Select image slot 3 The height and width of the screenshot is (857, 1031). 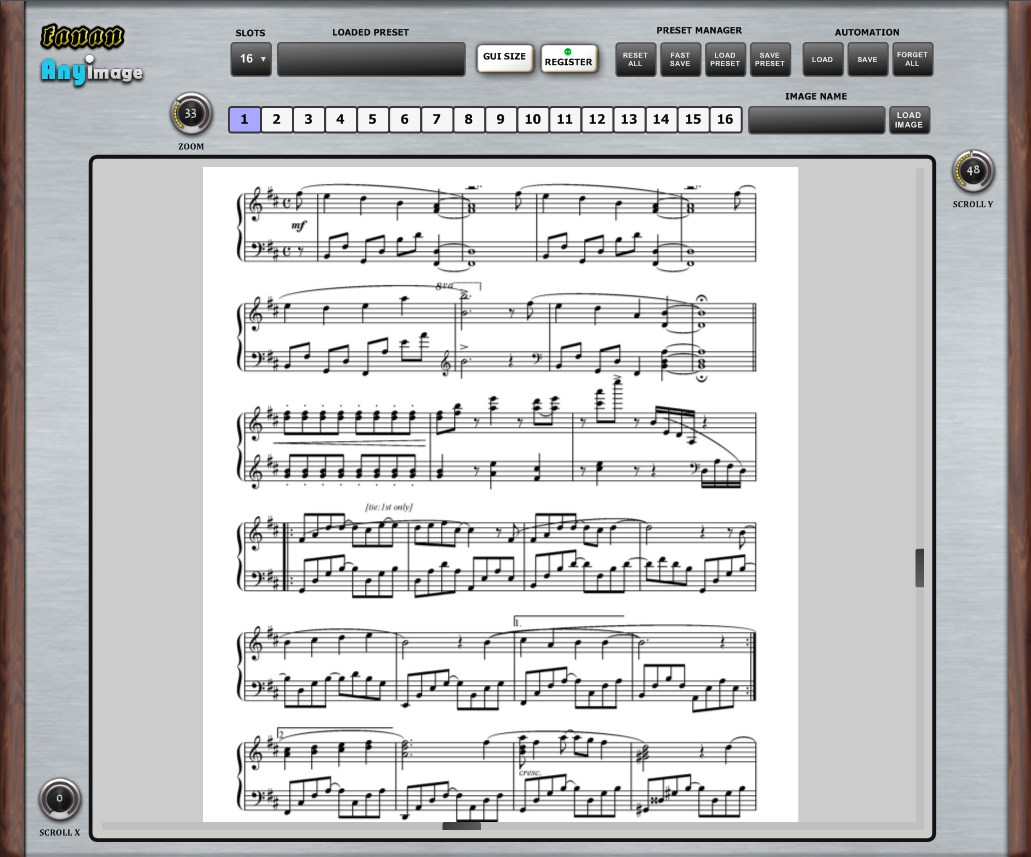coord(308,120)
